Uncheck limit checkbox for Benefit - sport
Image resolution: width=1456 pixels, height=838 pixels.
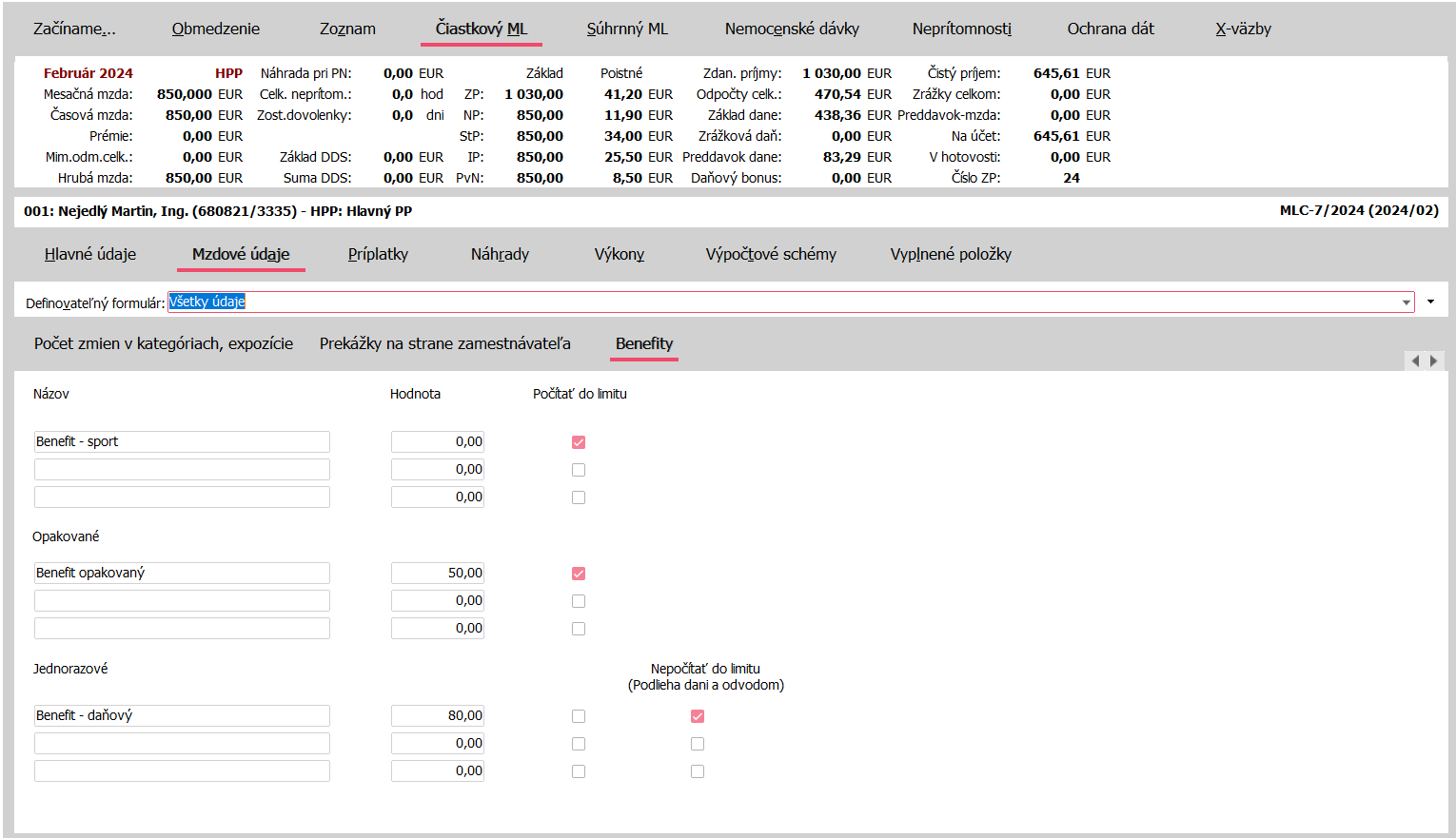click(x=579, y=442)
